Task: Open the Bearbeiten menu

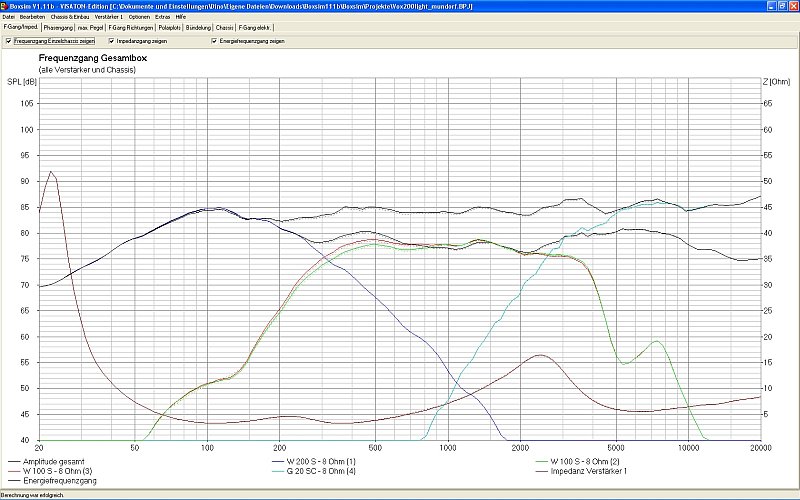Action: [30, 17]
